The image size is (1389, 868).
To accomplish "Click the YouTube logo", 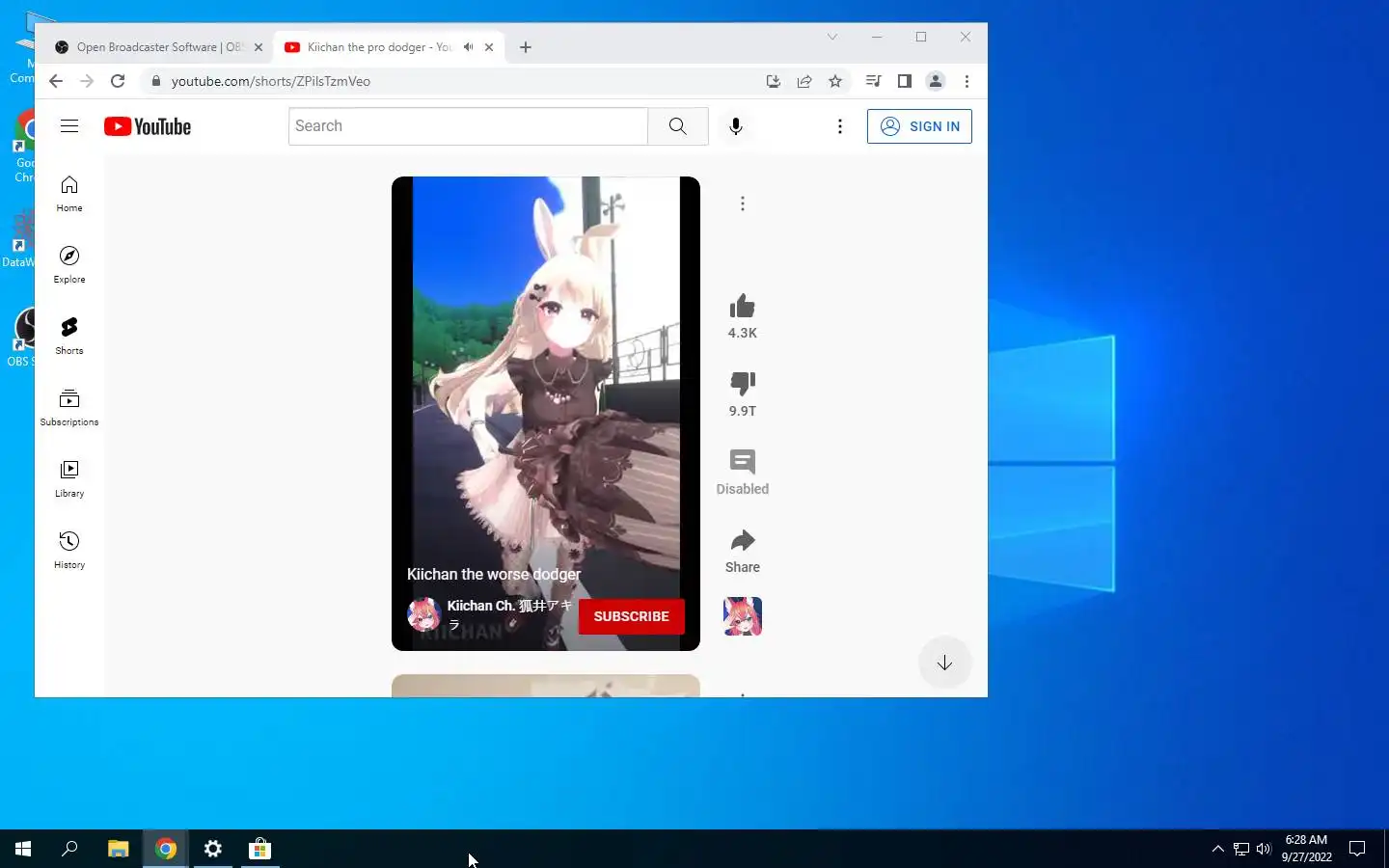I will click(148, 126).
